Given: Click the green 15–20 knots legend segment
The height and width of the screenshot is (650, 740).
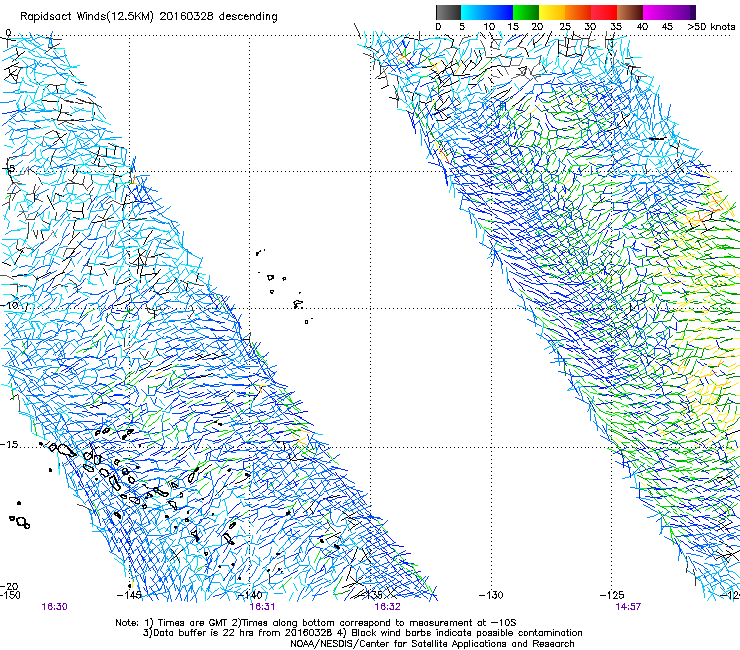Looking at the screenshot, I should [x=526, y=12].
